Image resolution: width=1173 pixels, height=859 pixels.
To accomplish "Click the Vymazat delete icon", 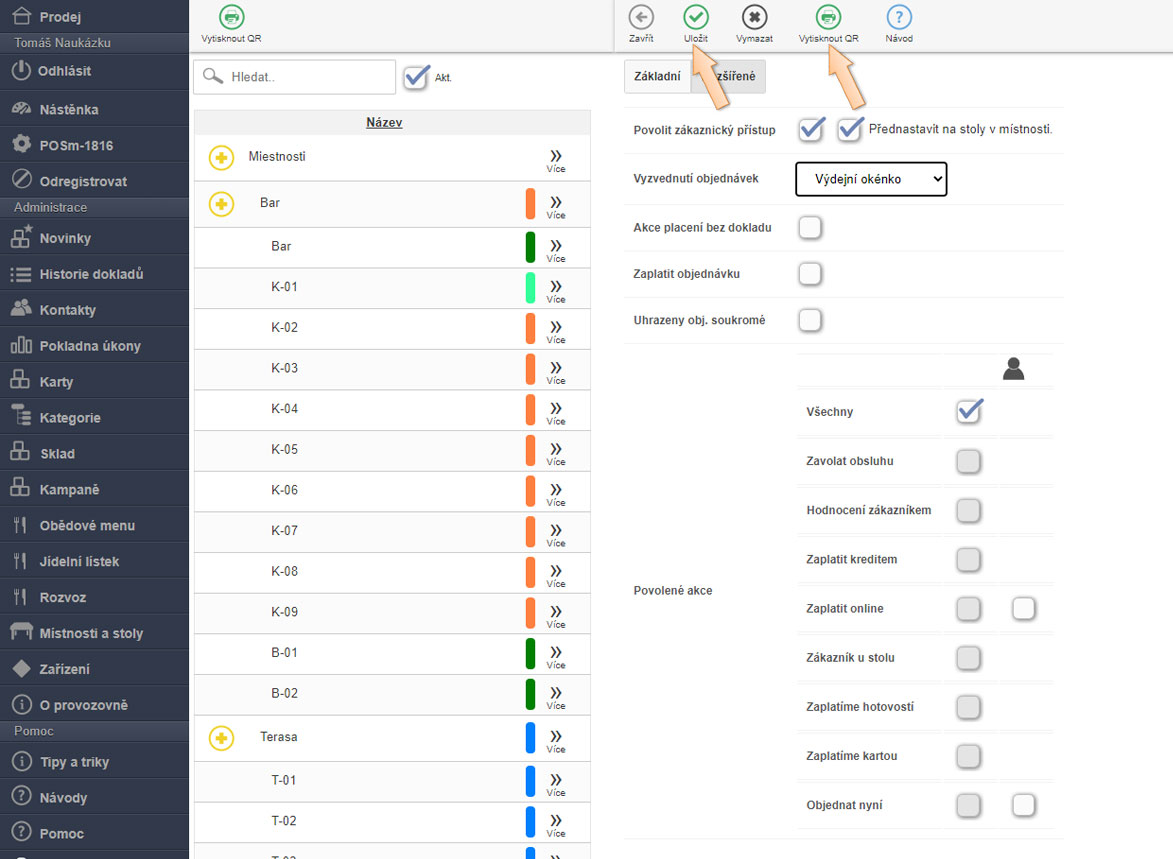I will point(754,17).
